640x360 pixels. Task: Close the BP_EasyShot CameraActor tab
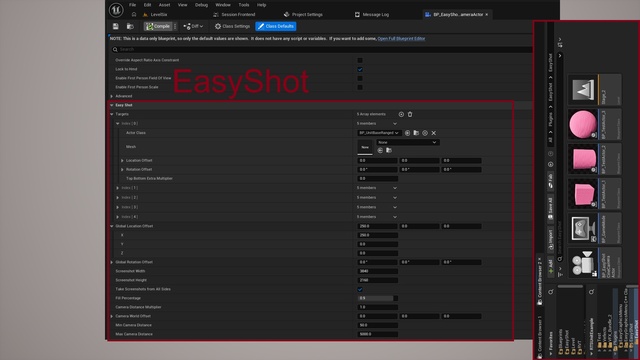pyautogui.click(x=487, y=14)
